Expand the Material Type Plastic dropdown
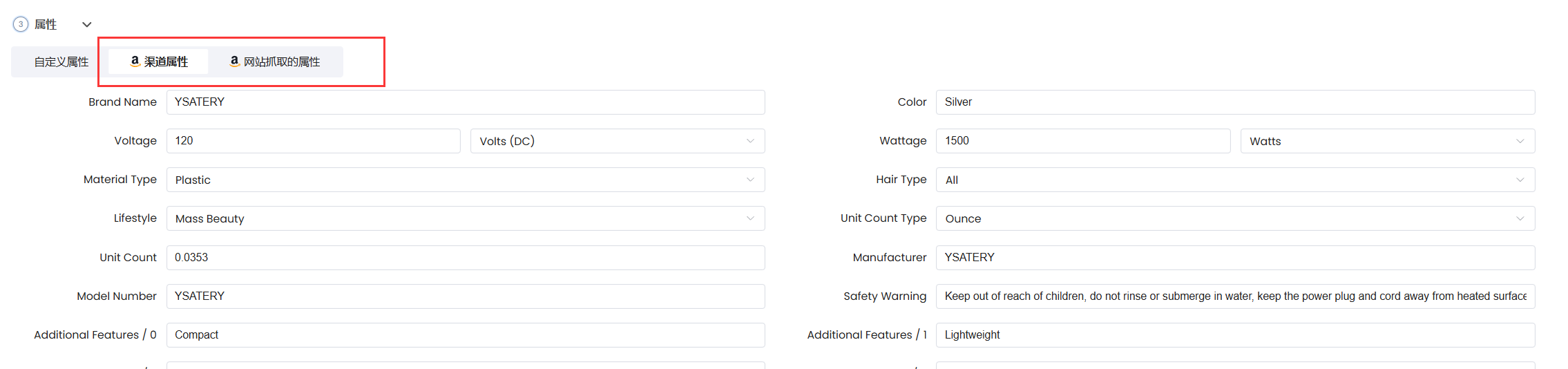This screenshot has height=369, width=1568. [466, 180]
